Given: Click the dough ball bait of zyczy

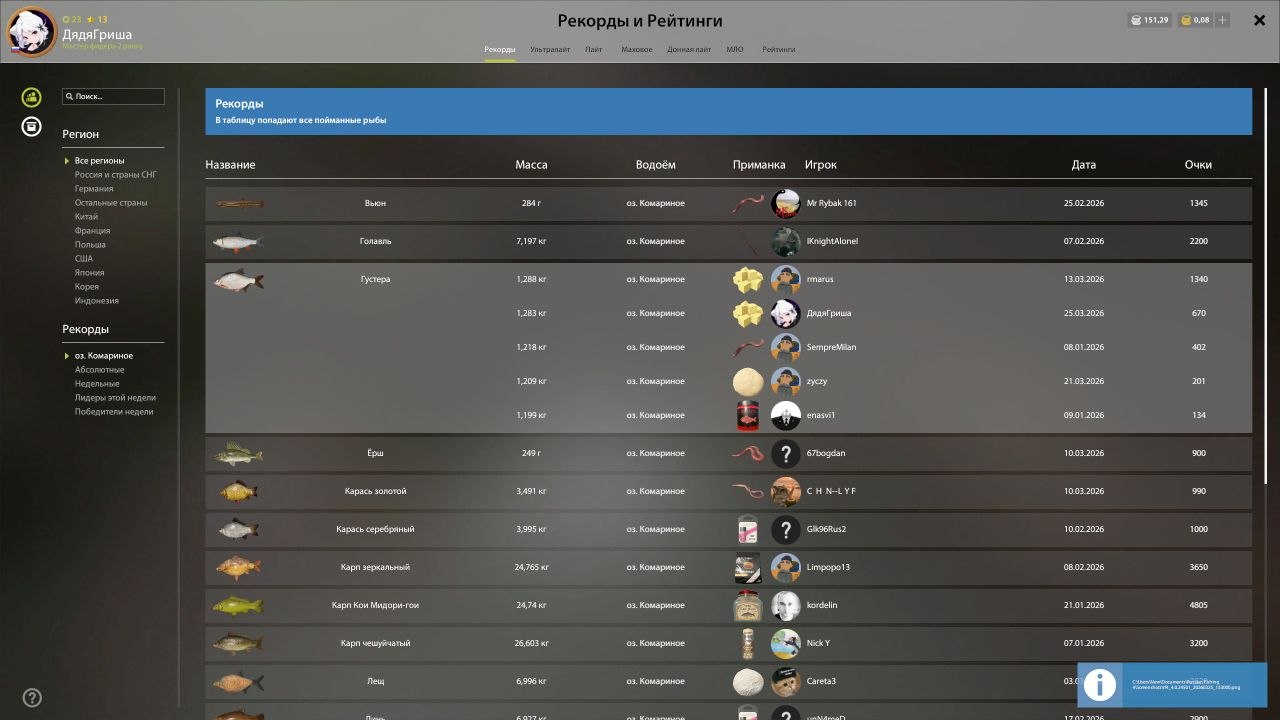Looking at the screenshot, I should point(747,382).
